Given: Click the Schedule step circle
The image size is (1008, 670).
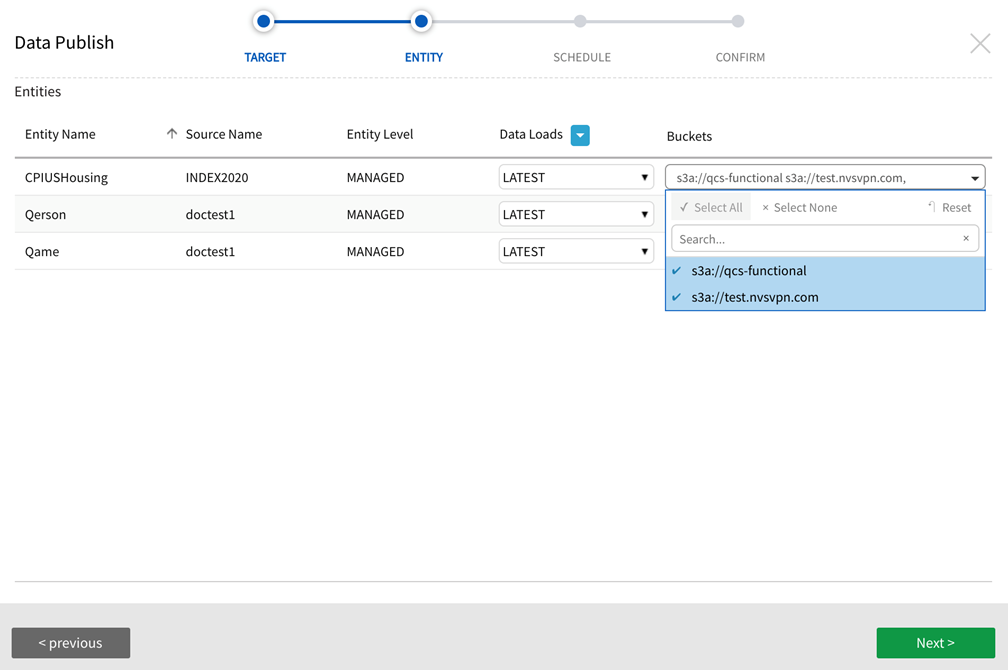Looking at the screenshot, I should [580, 21].
